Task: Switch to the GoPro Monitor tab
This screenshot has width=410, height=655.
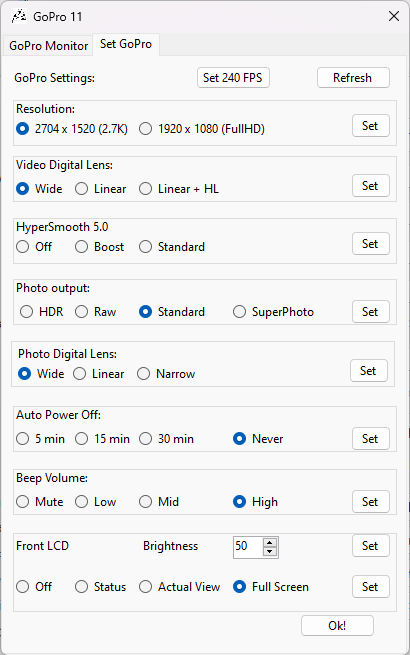Action: point(48,46)
